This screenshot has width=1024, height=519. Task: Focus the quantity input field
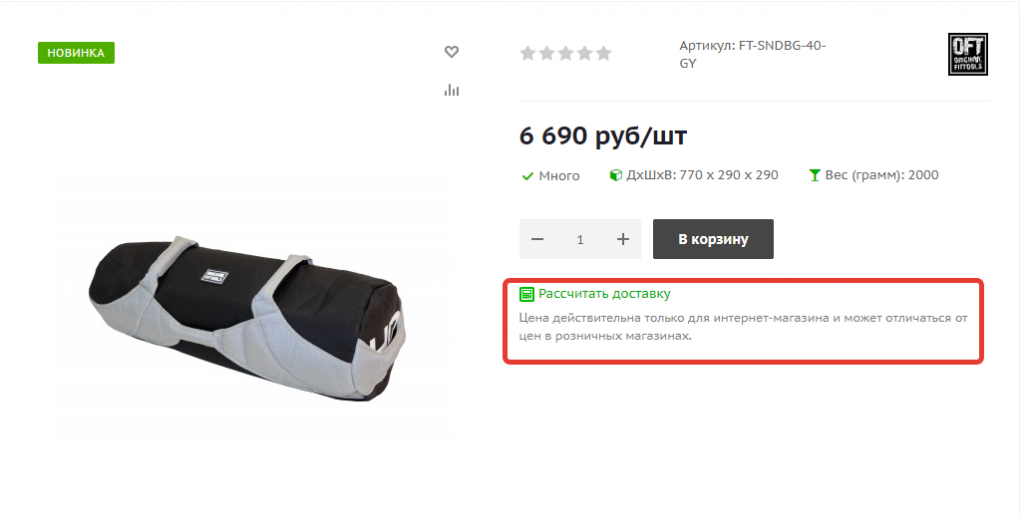tap(580, 239)
